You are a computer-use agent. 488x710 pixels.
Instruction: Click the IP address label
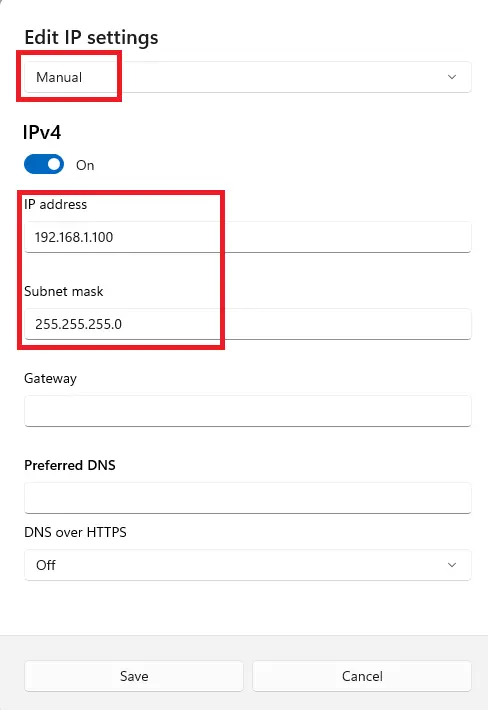coord(55,205)
